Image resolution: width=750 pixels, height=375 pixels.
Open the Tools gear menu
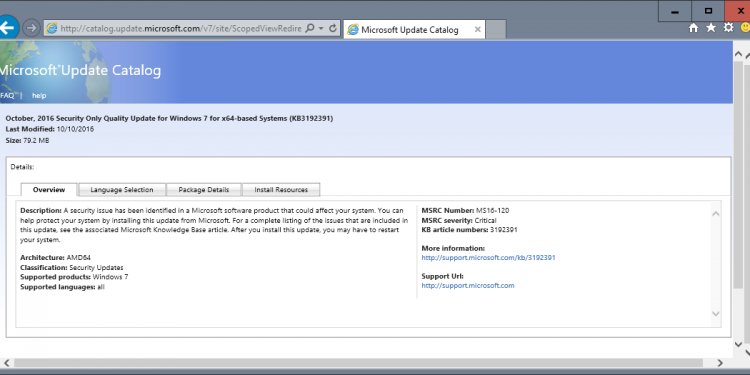[728, 28]
